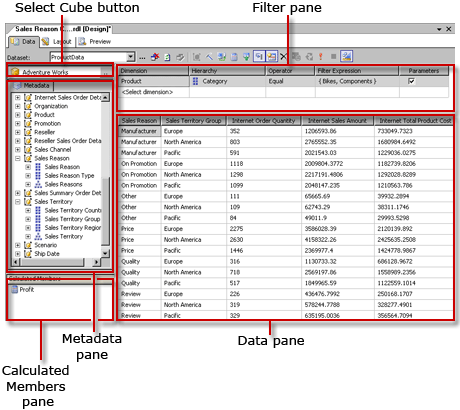Click the Adventure Works cube icon
460x410 pixels.
pyautogui.click(x=15, y=72)
